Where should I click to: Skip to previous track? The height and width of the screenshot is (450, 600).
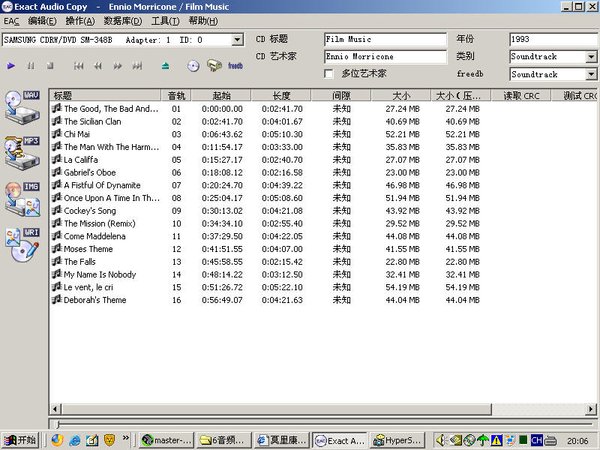(x=78, y=66)
